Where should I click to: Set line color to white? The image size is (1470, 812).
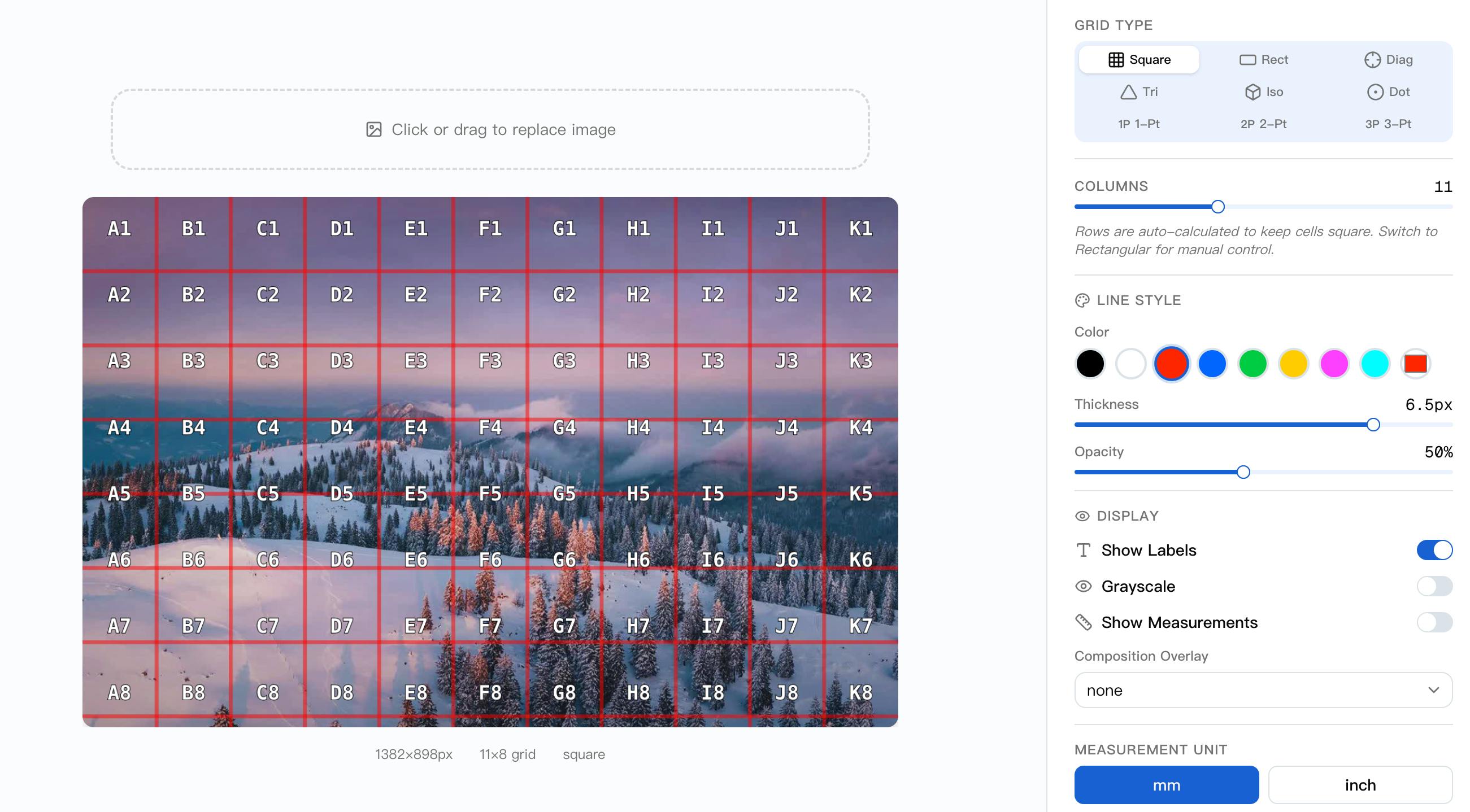(1130, 364)
